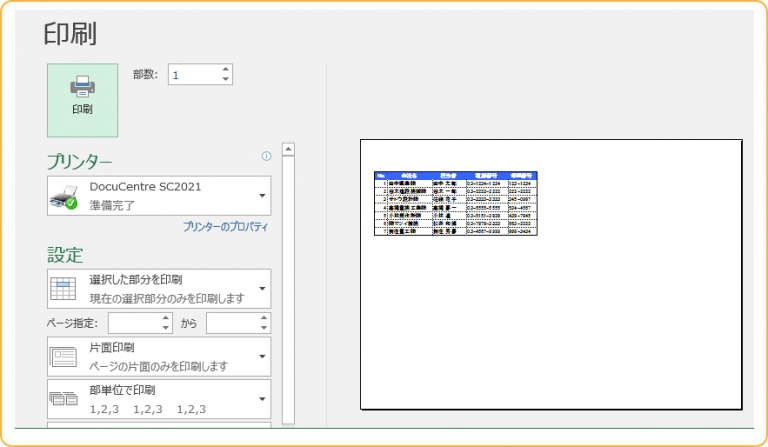The height and width of the screenshot is (447, 768).
Task: Click the large Print (印刷) button
Action: coord(82,100)
